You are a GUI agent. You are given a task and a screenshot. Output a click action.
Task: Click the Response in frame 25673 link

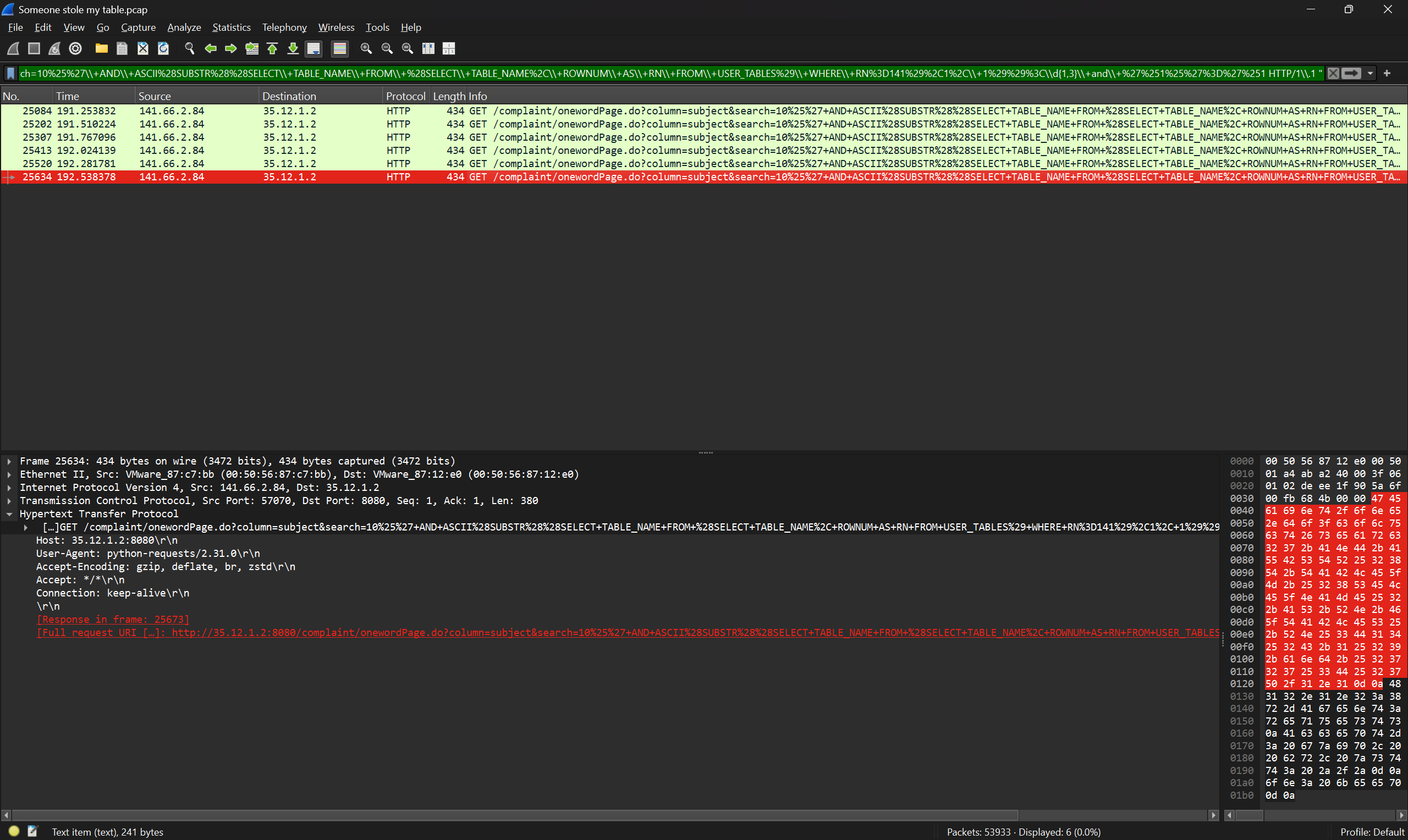[113, 619]
